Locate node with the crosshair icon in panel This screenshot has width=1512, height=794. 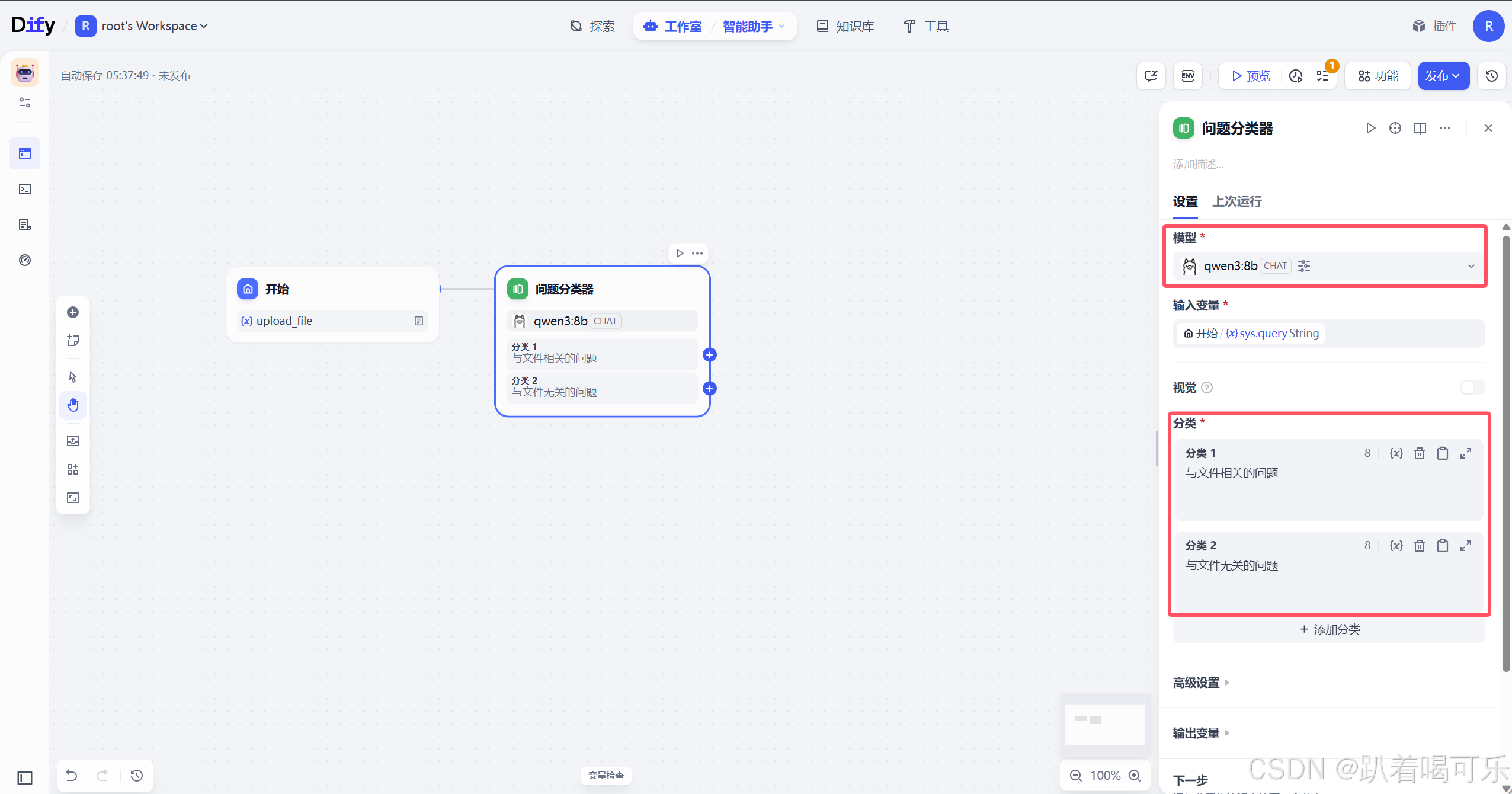[x=1395, y=128]
